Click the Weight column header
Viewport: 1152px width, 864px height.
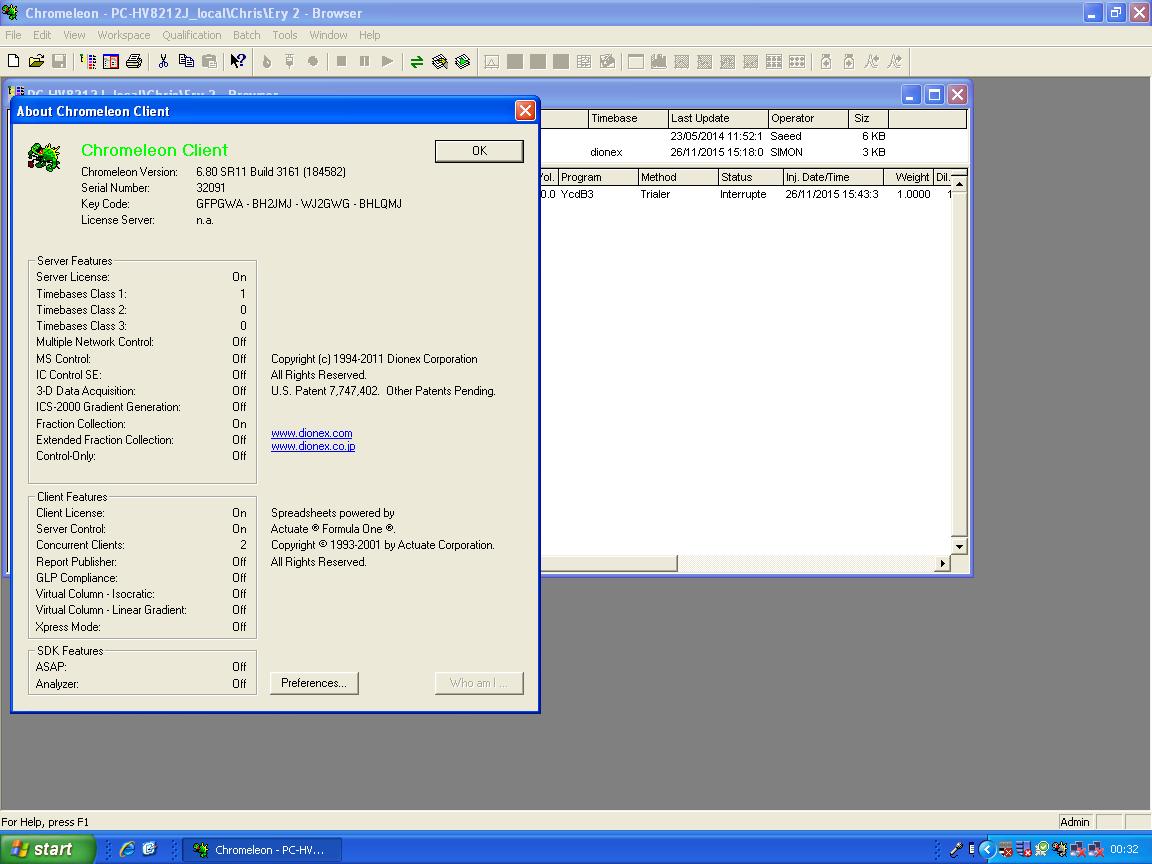[x=908, y=177]
